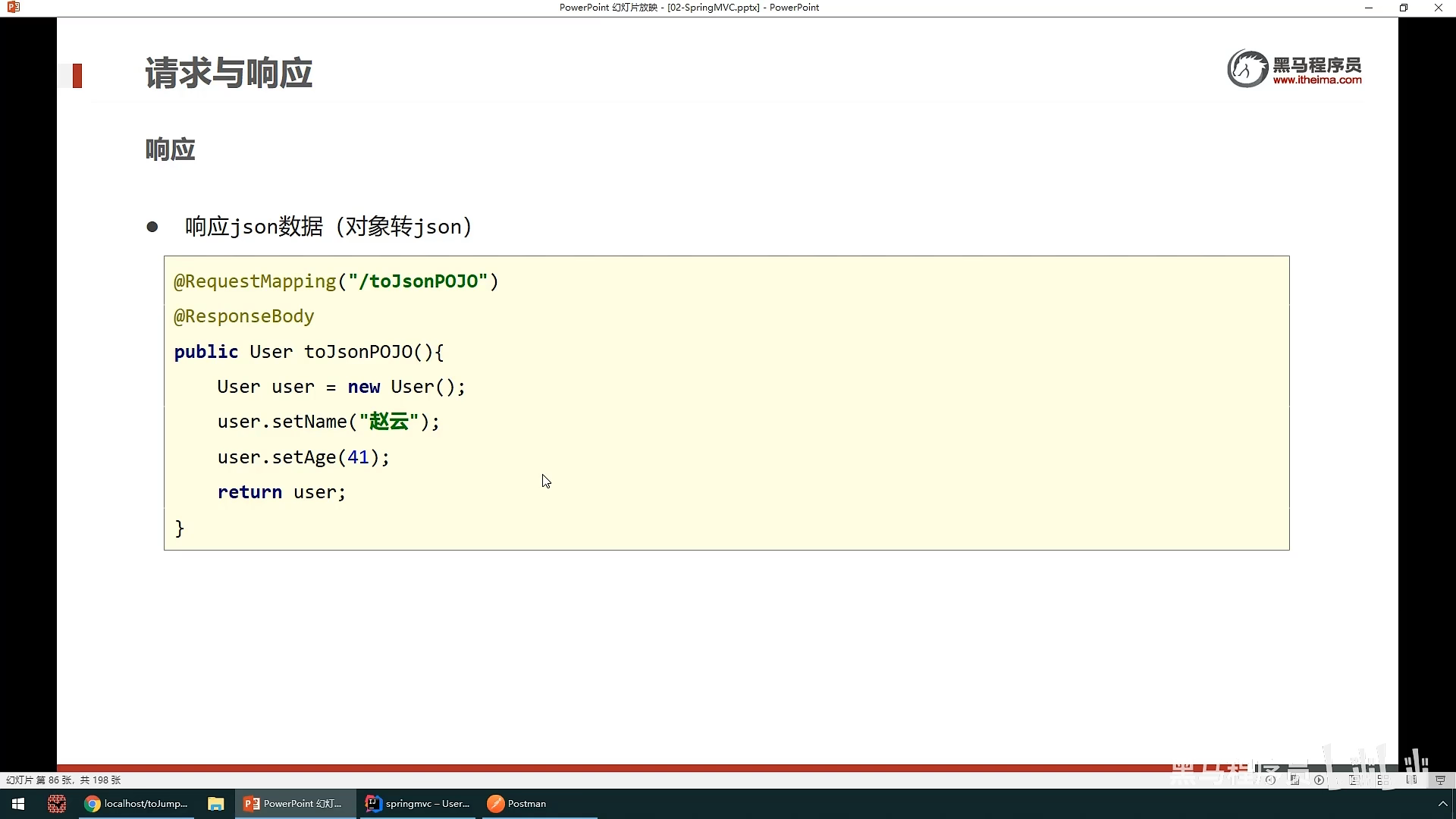Open slide sorter view icon
1456x819 pixels.
point(1383,780)
